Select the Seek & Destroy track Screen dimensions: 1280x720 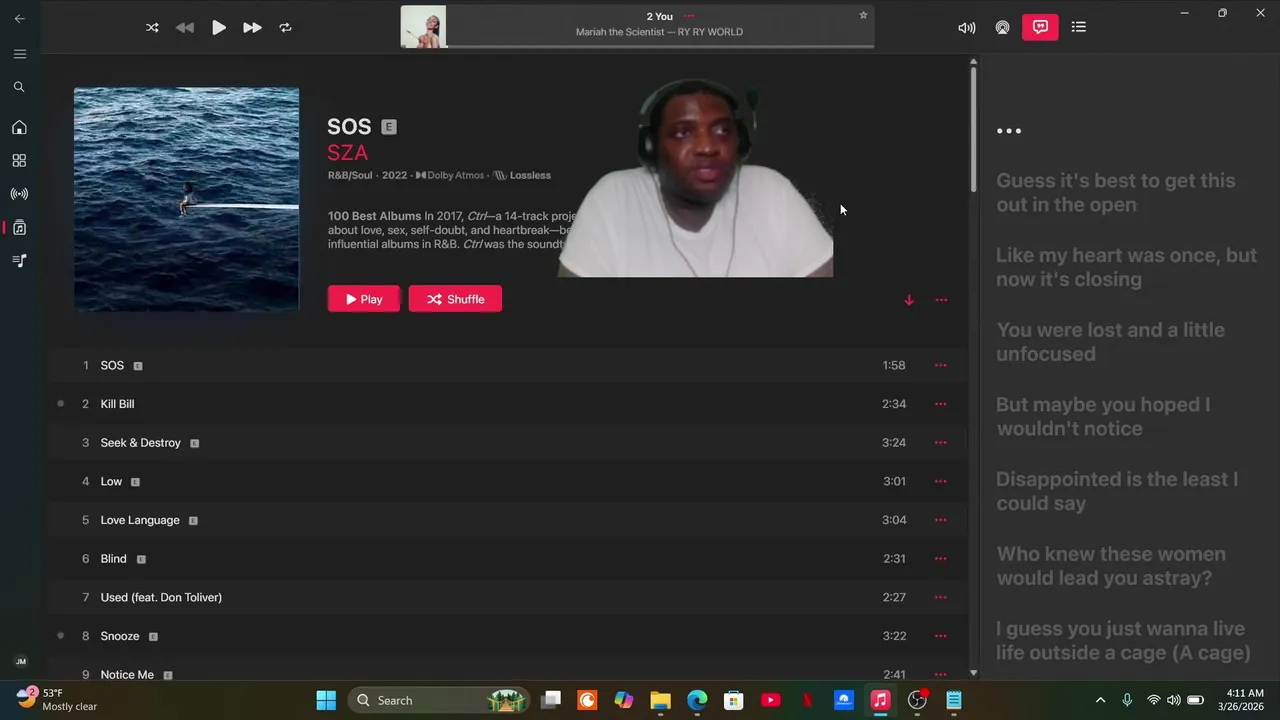(x=506, y=442)
